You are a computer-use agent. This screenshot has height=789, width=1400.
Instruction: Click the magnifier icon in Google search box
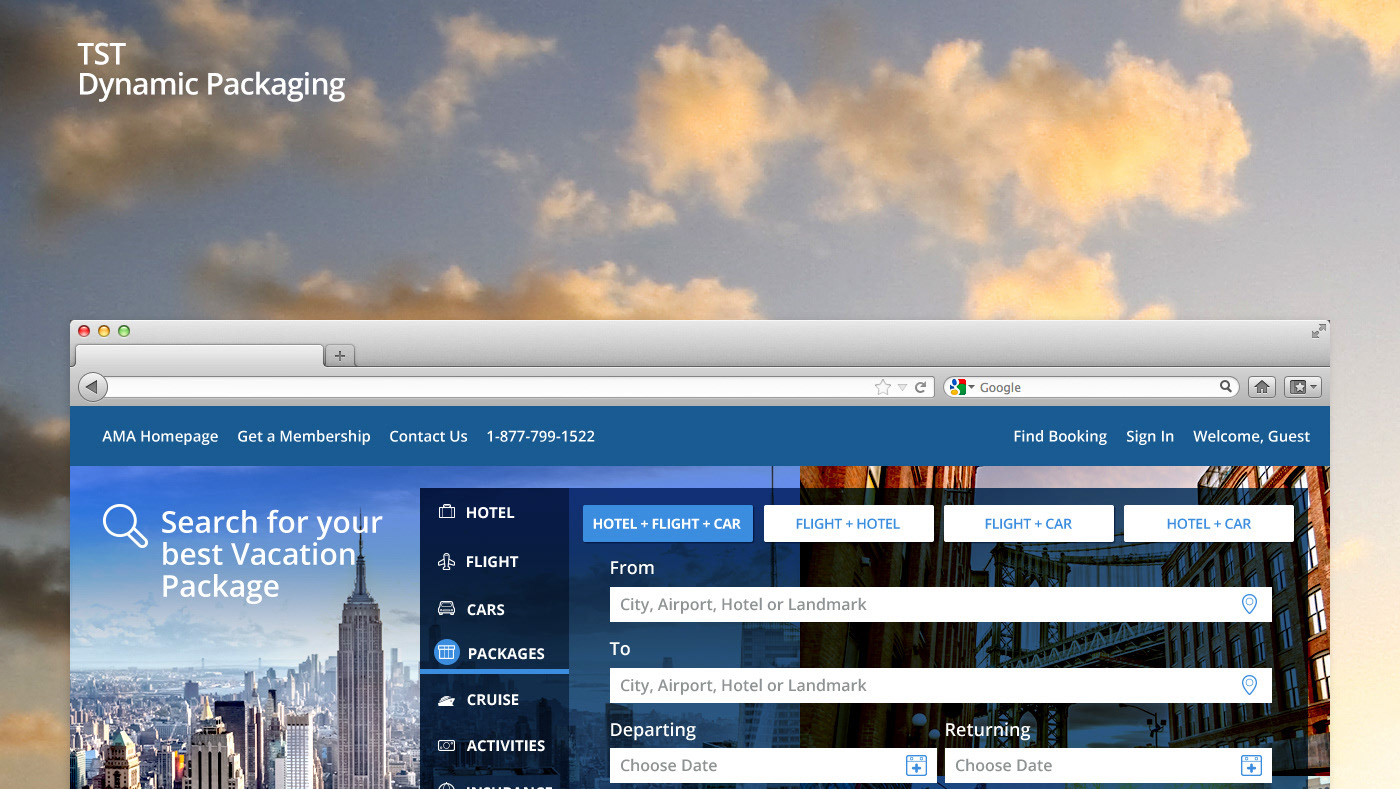(1226, 386)
